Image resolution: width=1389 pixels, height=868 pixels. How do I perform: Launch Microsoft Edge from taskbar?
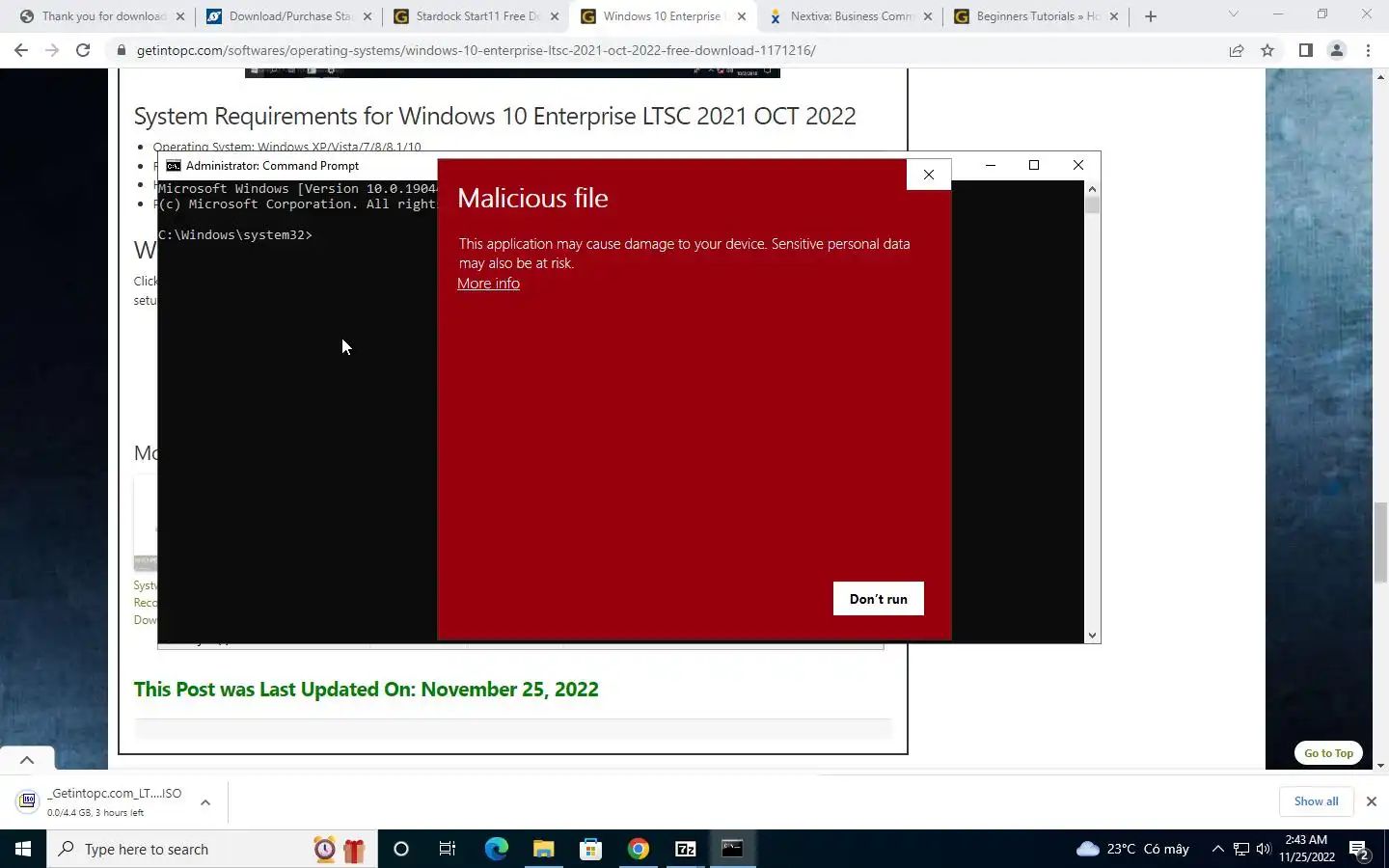point(496,849)
